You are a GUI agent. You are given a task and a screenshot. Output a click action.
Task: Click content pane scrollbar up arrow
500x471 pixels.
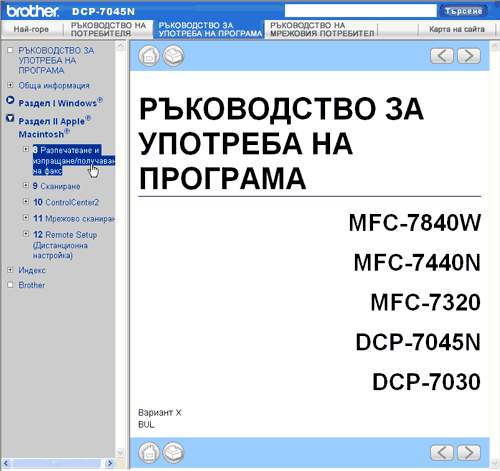495,46
